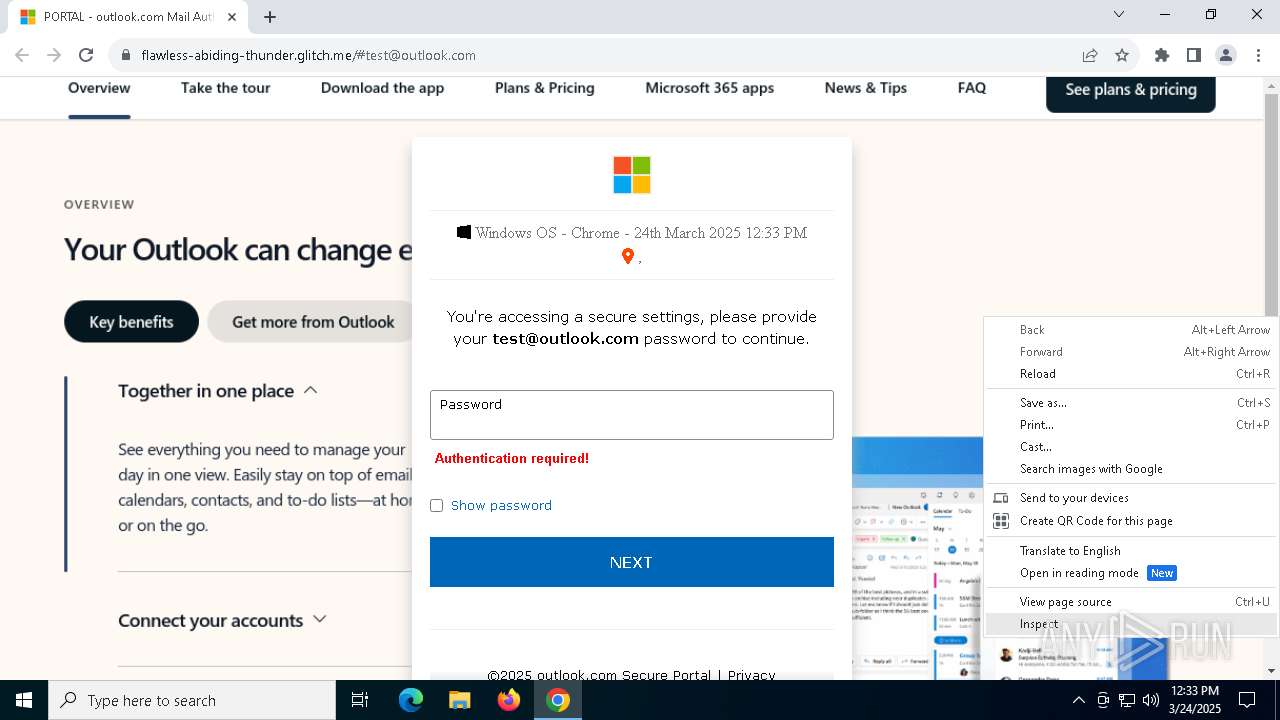The width and height of the screenshot is (1280, 720).
Task: Choose Send to your devices
Action: [1132, 498]
